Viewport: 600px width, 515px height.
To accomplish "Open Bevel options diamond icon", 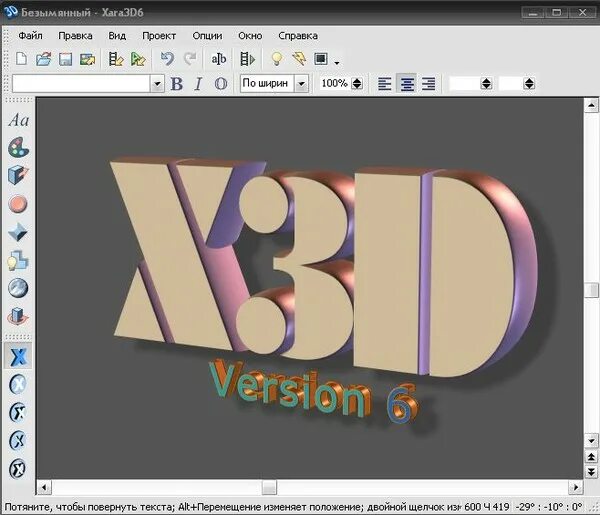I will [18, 232].
